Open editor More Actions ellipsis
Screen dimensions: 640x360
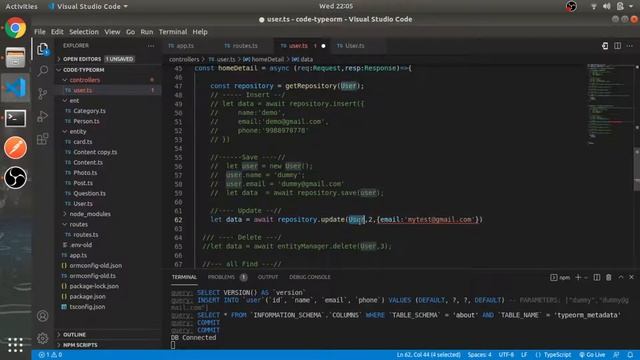pyautogui.click(x=630, y=46)
